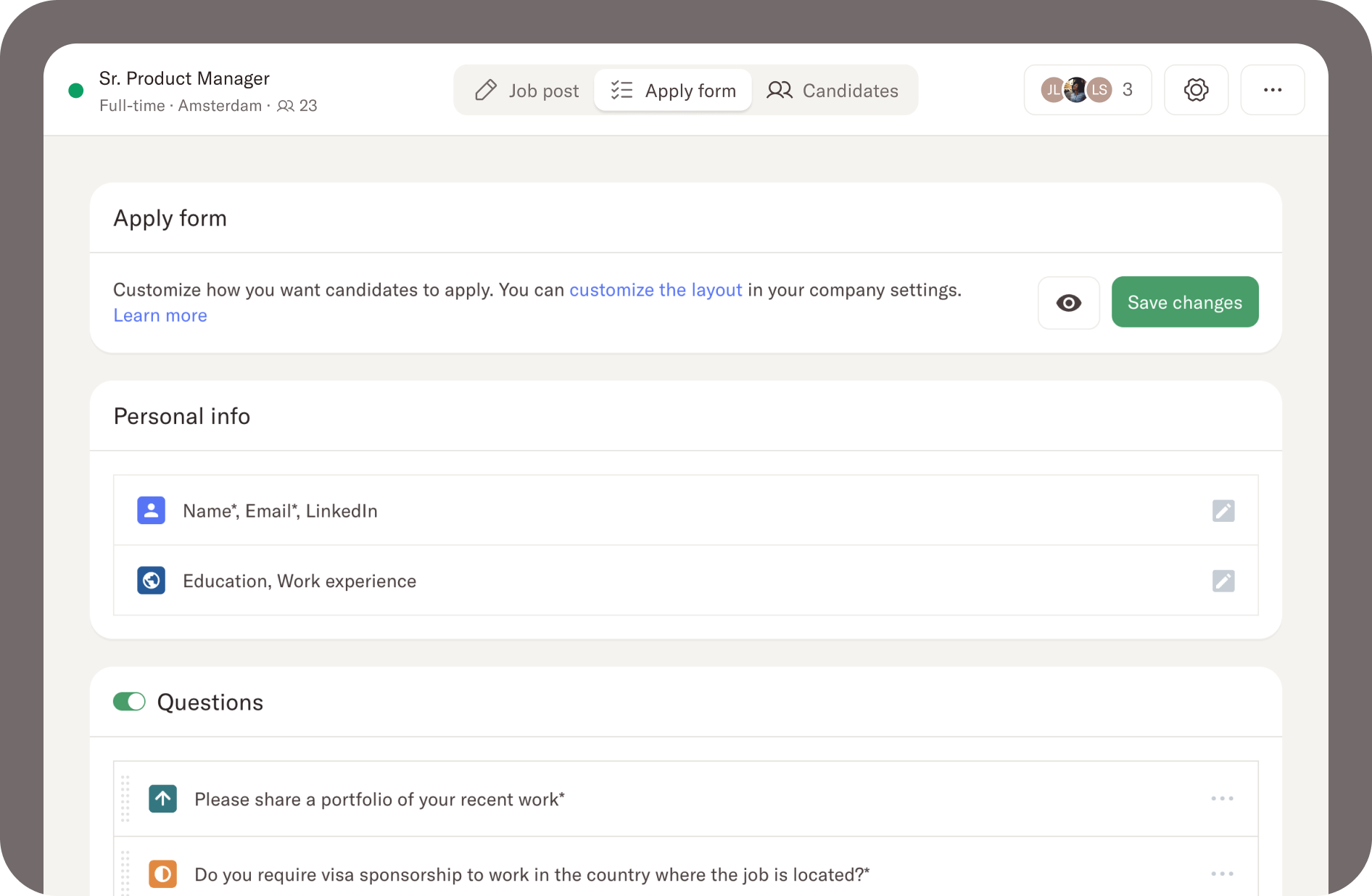Screen dimensions: 1372x896
Task: Click the globe icon beside Education
Action: coord(151,581)
